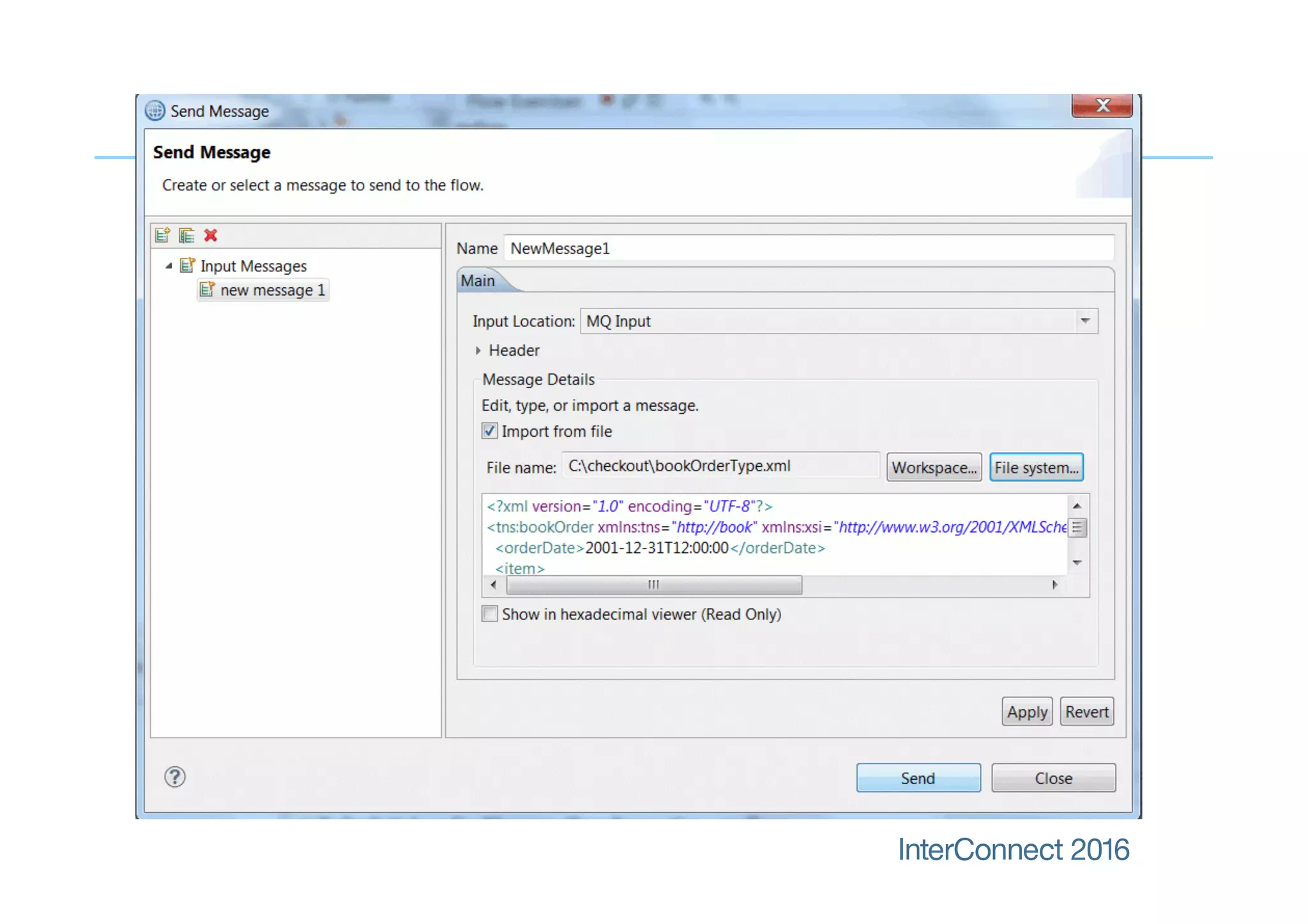Viewport: 1308px width, 924px height.
Task: Collapse the Input Messages tree node
Action: (169, 266)
